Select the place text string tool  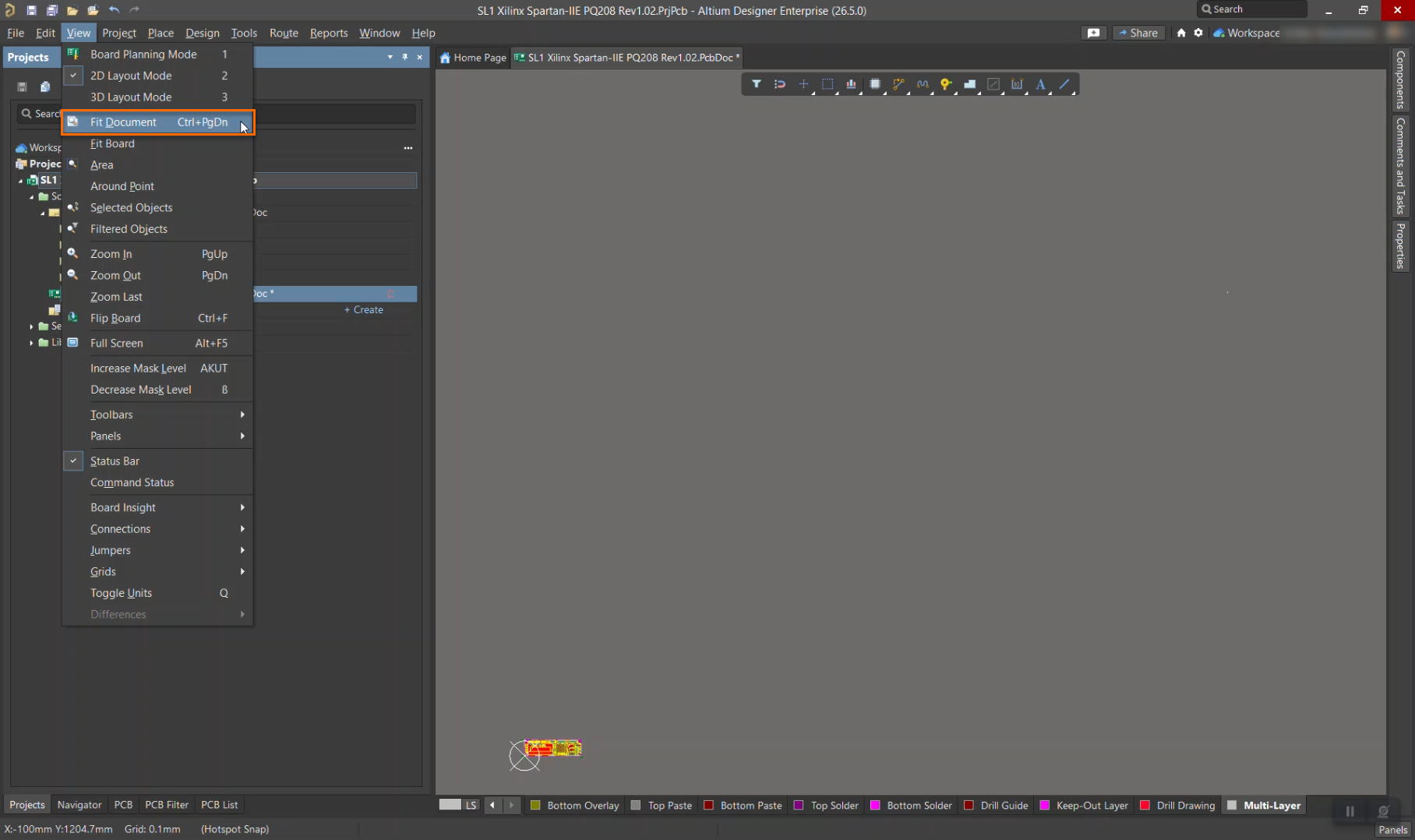coord(1041,84)
